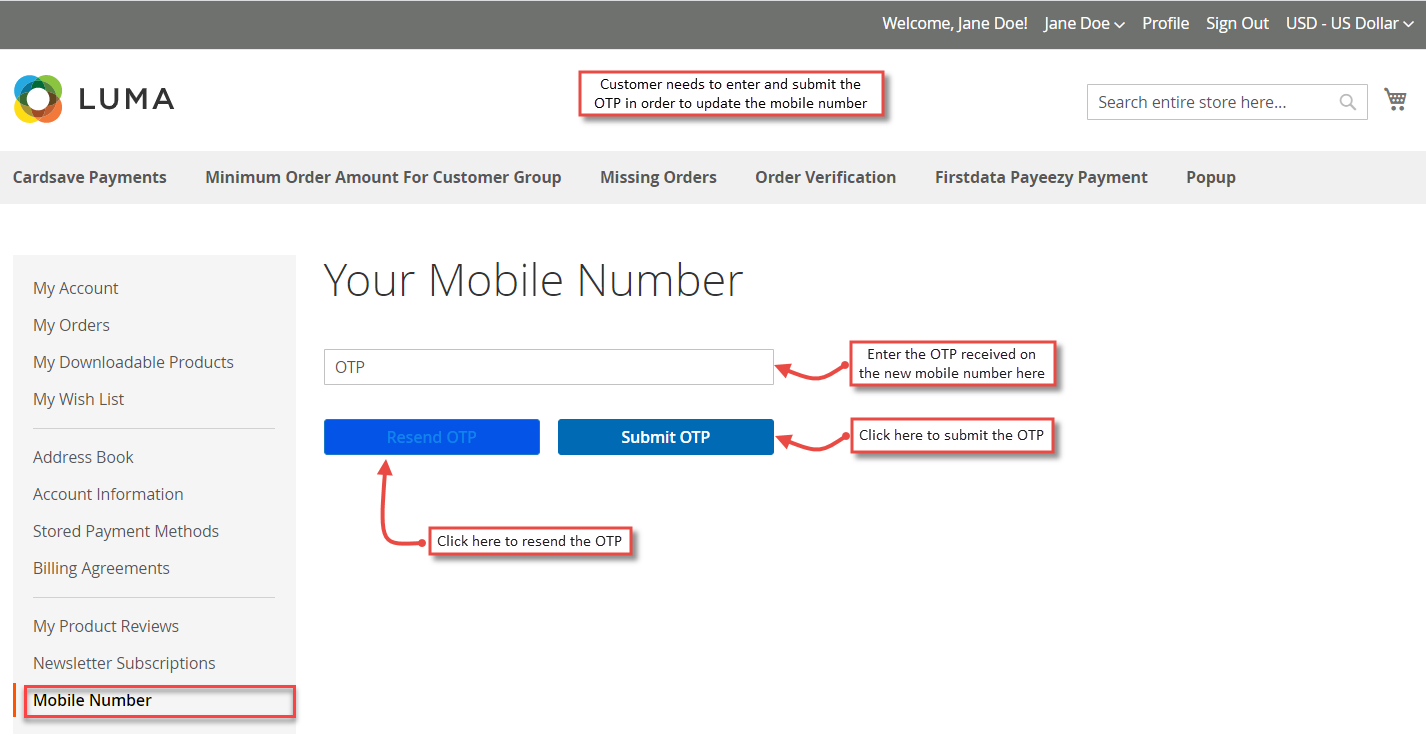Open the Firstdata Payeezy Payment menu
Image resolution: width=1426 pixels, height=743 pixels.
pos(1040,177)
